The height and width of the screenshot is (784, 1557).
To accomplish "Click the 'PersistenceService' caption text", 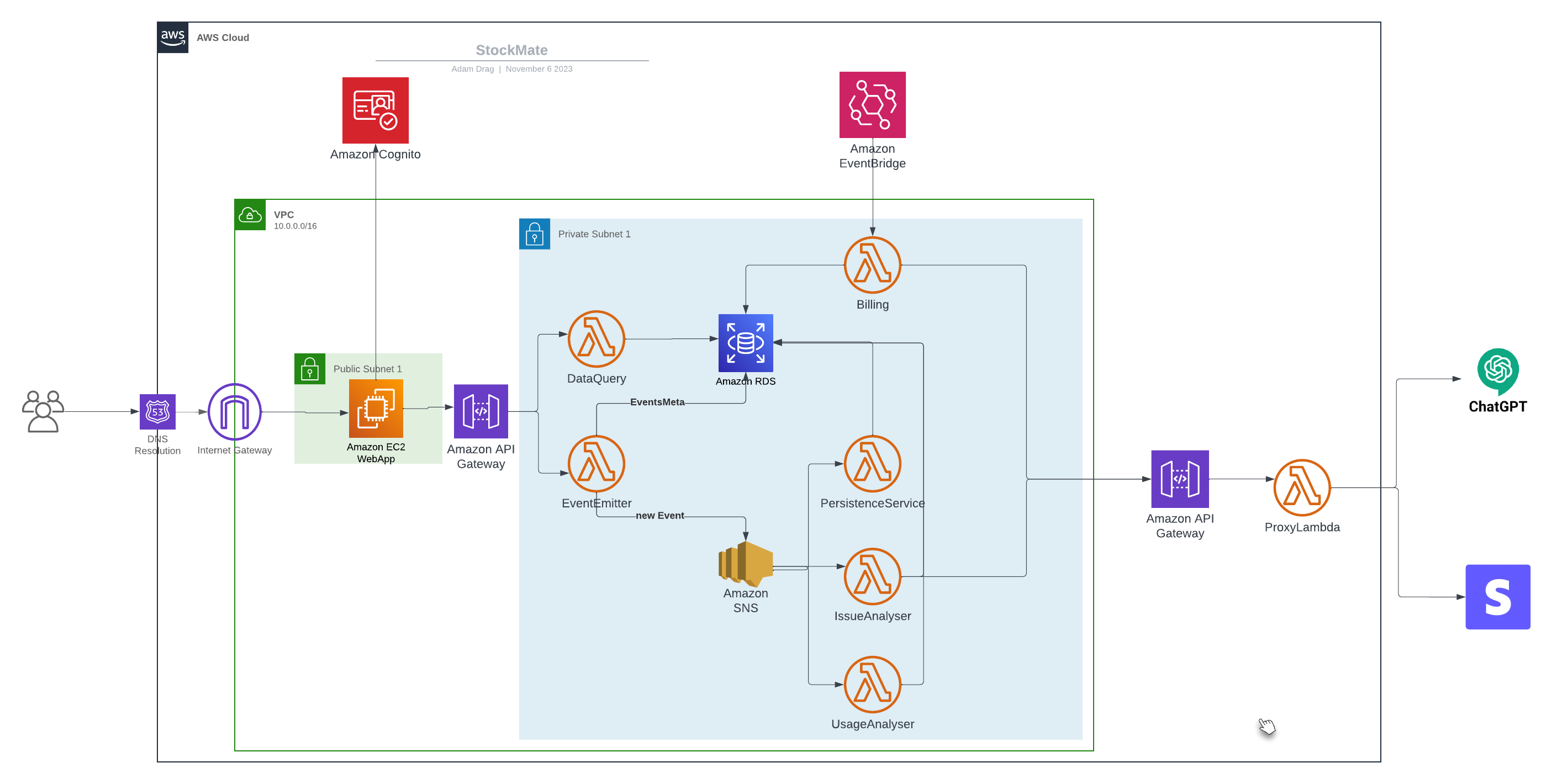I will point(872,503).
